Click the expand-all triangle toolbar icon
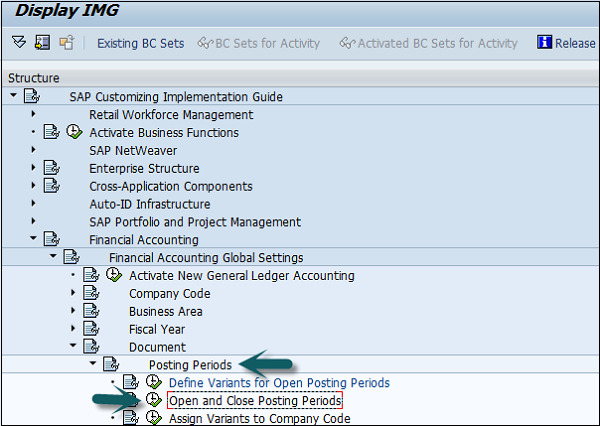Image resolution: width=600 pixels, height=426 pixels. [19, 43]
